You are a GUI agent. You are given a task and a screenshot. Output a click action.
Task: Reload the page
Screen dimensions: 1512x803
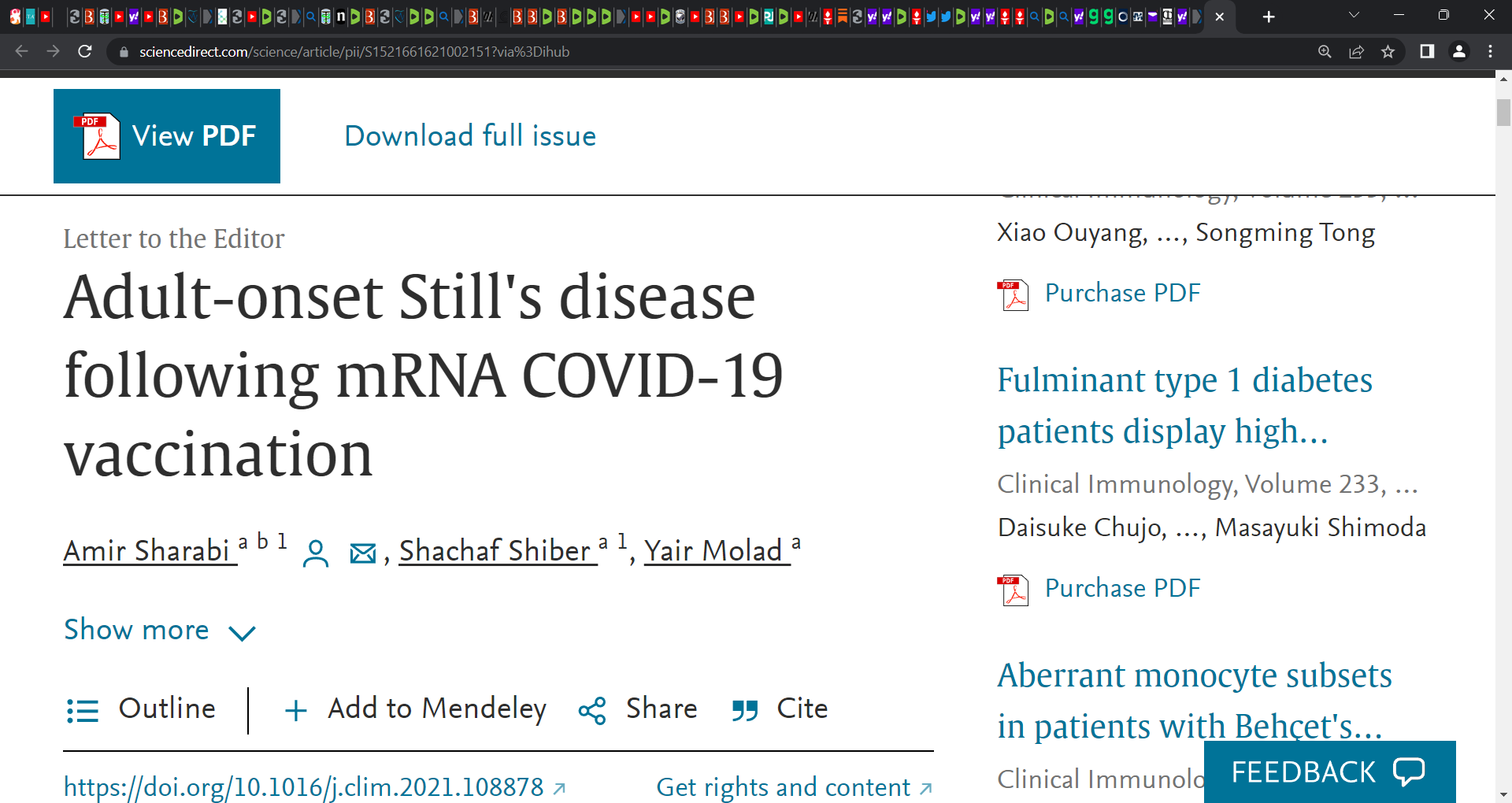click(85, 52)
